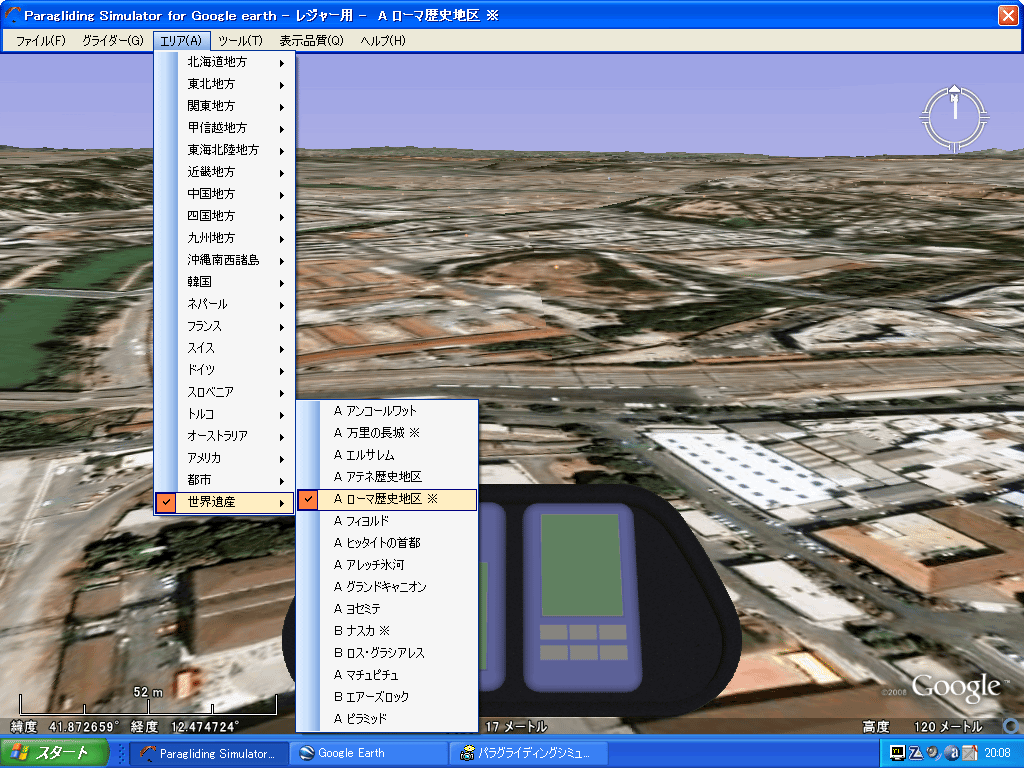The image size is (1024, 768).
Task: Click the streaming status ring icon
Action: pos(1012,726)
